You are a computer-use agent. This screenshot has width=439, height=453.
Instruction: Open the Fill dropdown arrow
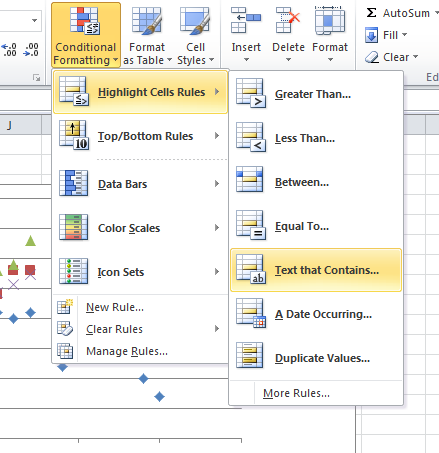pyautogui.click(x=404, y=34)
